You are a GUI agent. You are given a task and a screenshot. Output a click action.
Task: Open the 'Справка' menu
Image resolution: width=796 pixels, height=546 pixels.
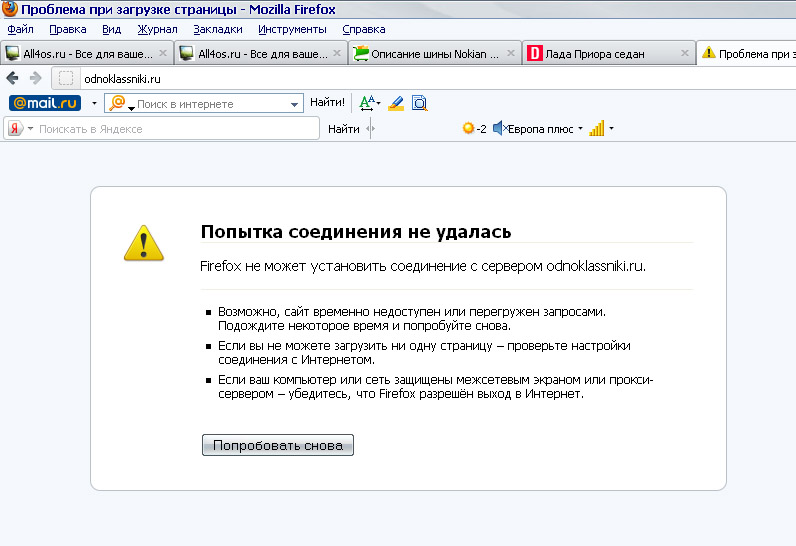click(363, 29)
